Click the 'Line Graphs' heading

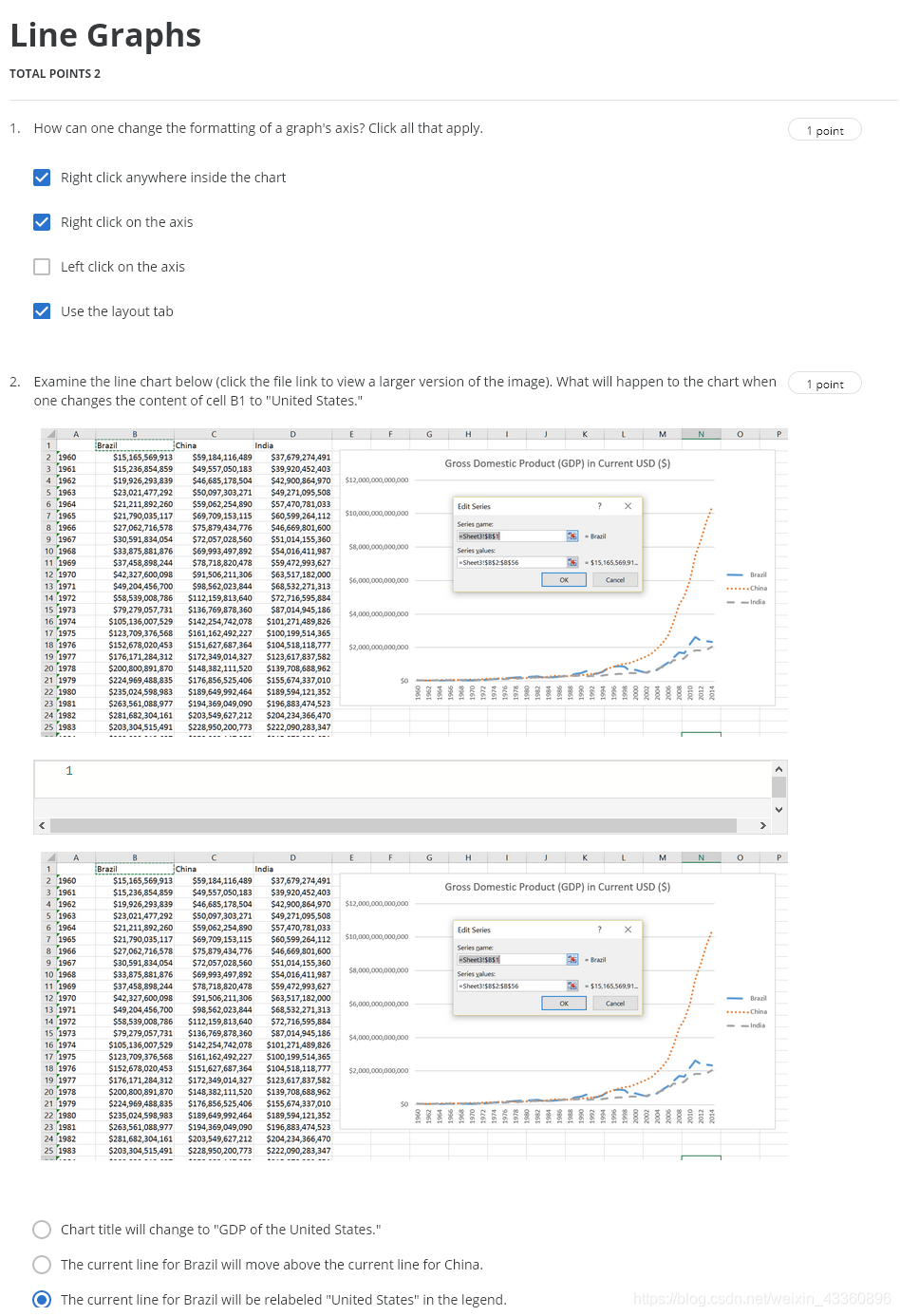point(105,35)
